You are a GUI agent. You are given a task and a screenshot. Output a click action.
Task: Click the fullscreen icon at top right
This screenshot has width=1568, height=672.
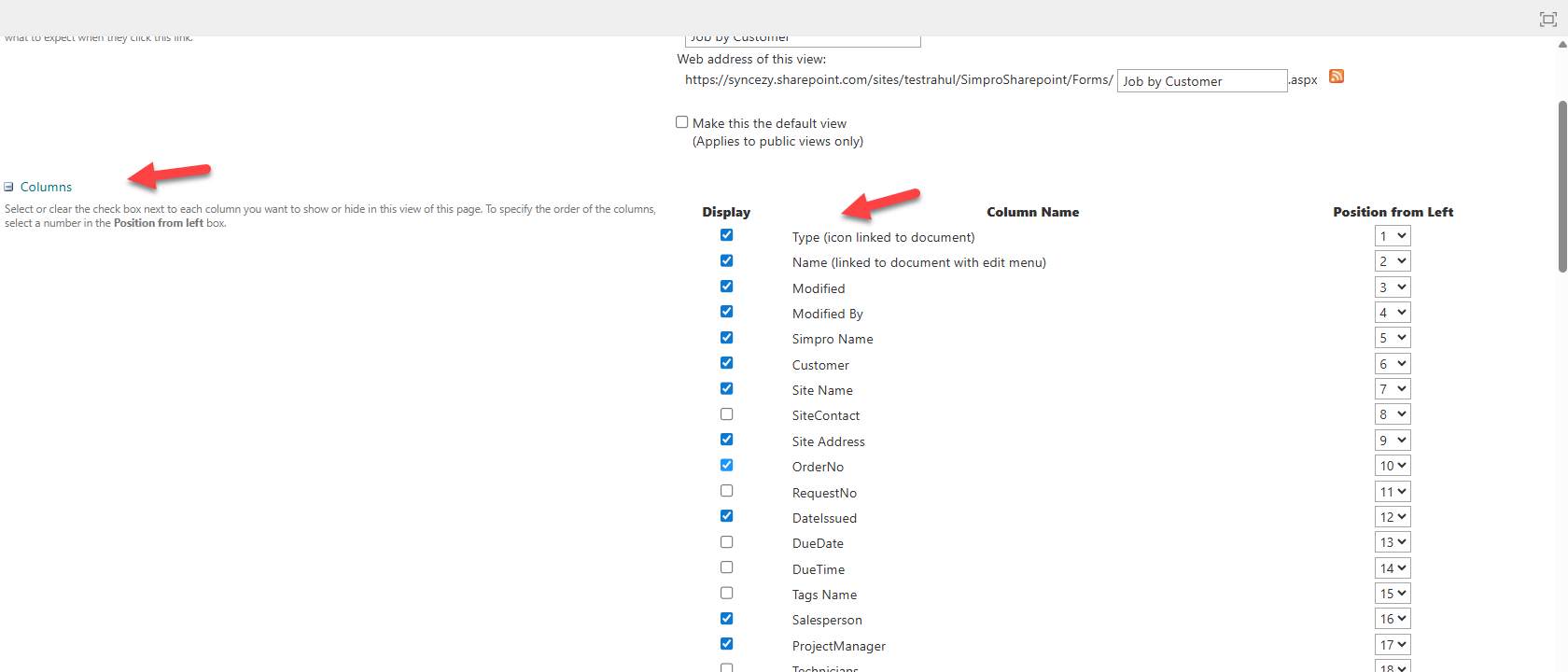coord(1547,19)
